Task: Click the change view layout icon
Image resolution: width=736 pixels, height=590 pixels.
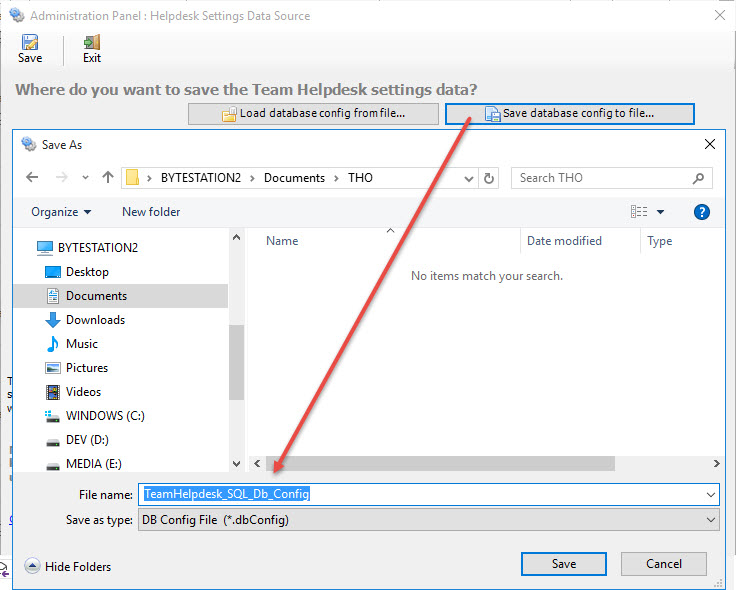Action: coord(640,212)
